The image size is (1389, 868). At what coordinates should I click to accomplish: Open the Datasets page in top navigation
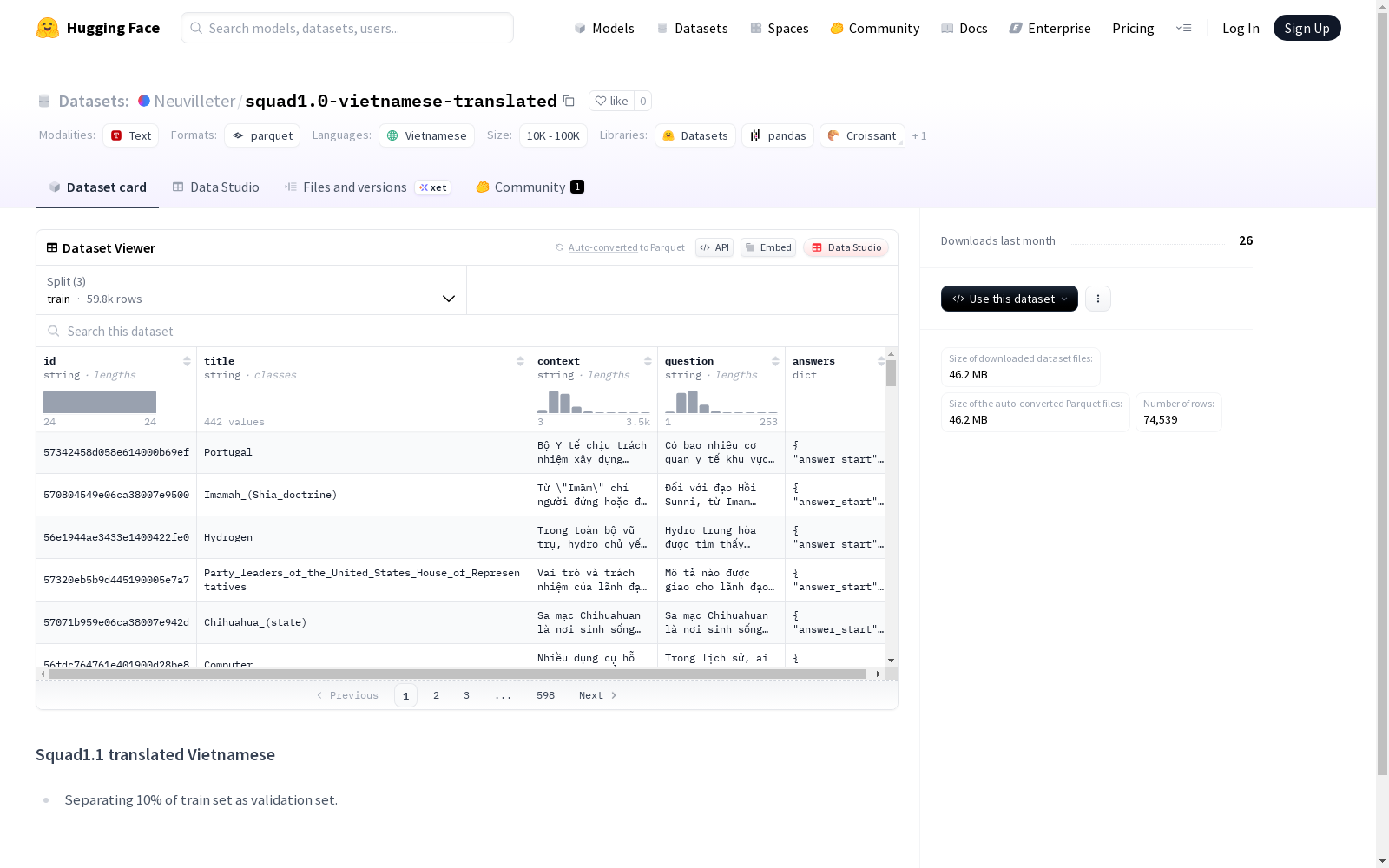tap(692, 28)
